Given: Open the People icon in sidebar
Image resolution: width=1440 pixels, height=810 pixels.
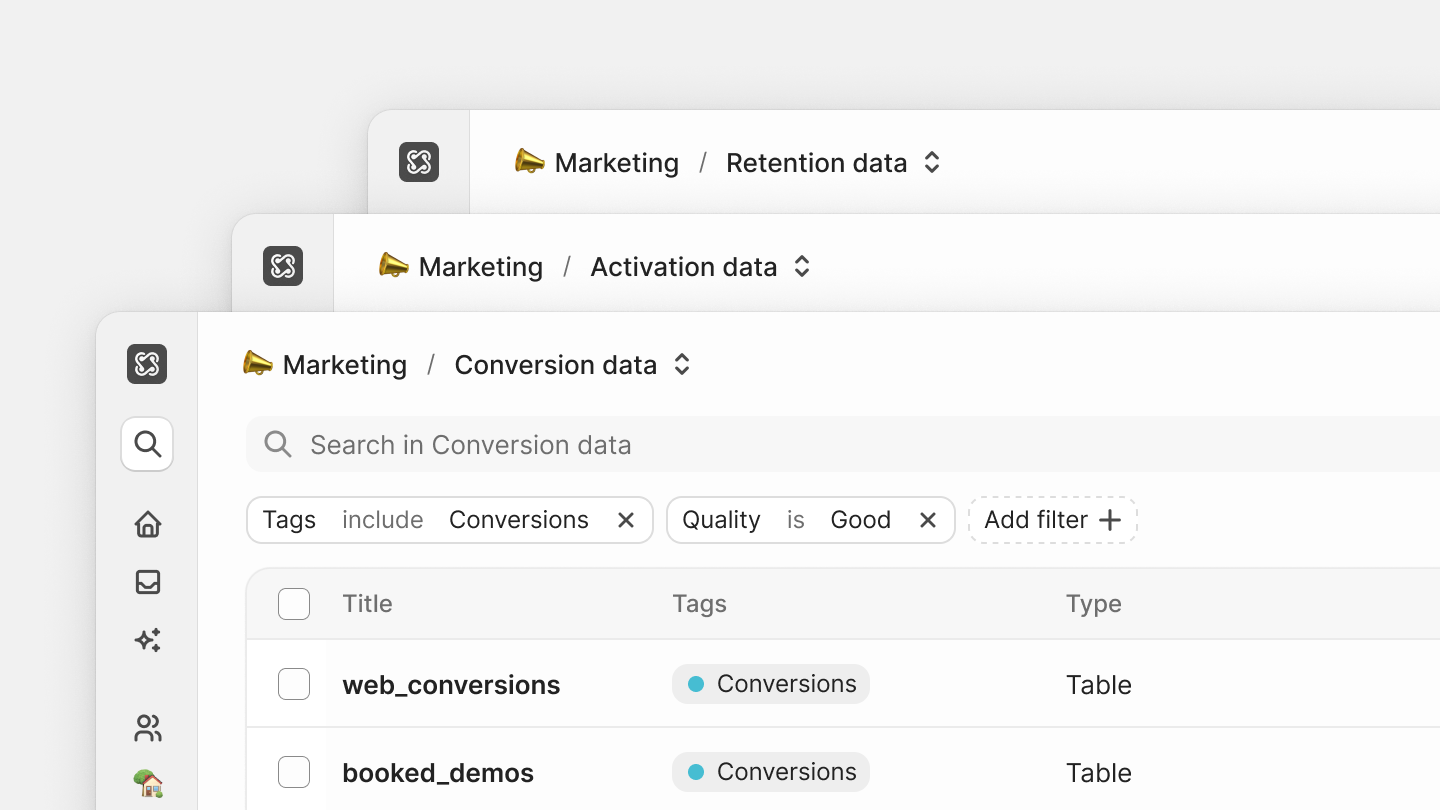Looking at the screenshot, I should (x=148, y=728).
